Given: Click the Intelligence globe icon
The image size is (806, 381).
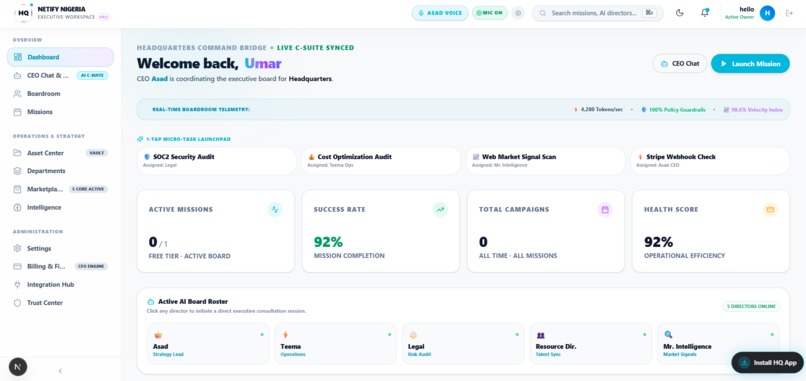Looking at the screenshot, I should click(x=17, y=207).
